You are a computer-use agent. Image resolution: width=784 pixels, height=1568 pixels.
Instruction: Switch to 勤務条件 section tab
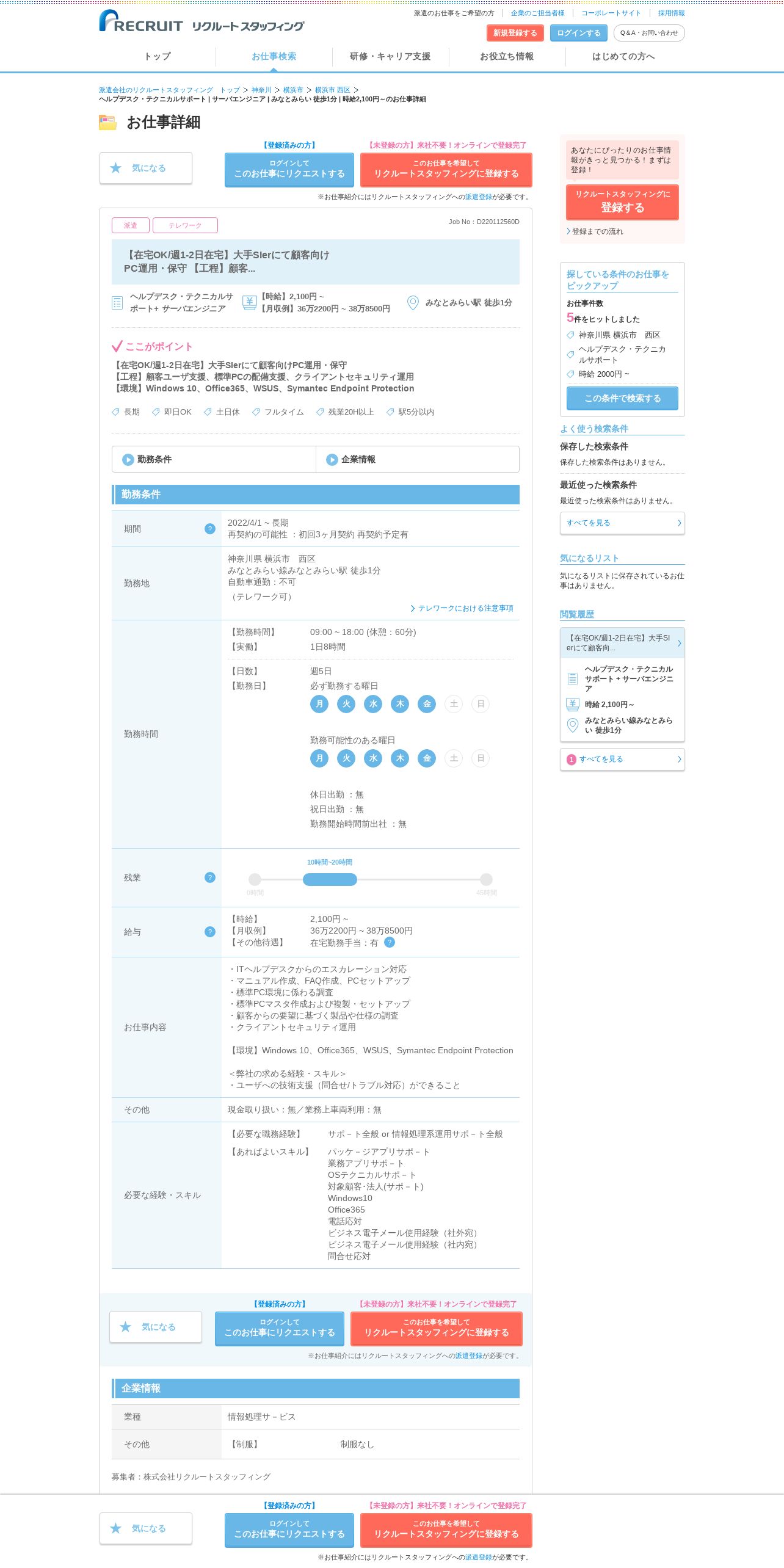coord(214,459)
